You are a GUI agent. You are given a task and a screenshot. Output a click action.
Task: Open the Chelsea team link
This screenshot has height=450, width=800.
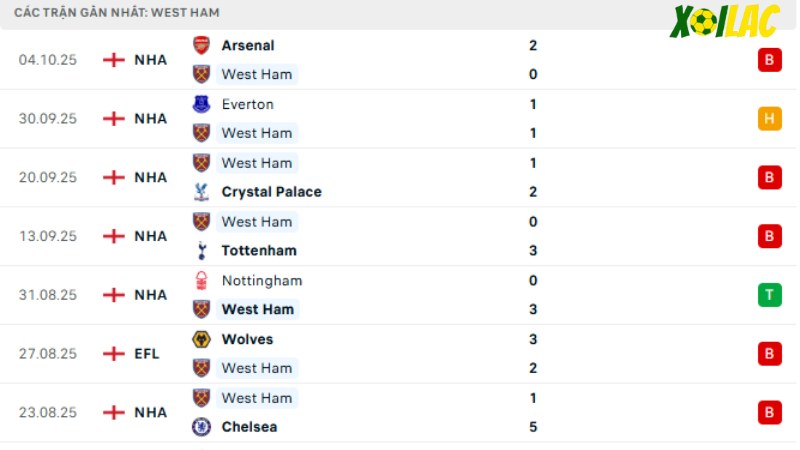(x=249, y=427)
